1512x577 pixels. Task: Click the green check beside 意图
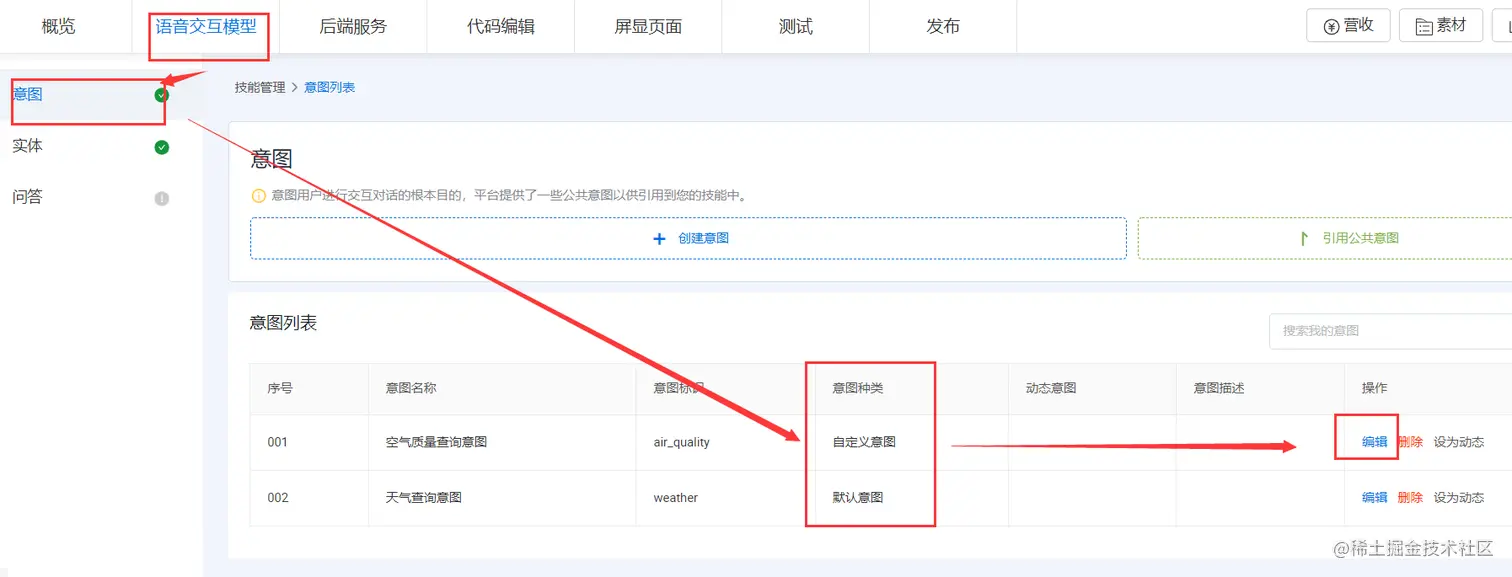(160, 97)
